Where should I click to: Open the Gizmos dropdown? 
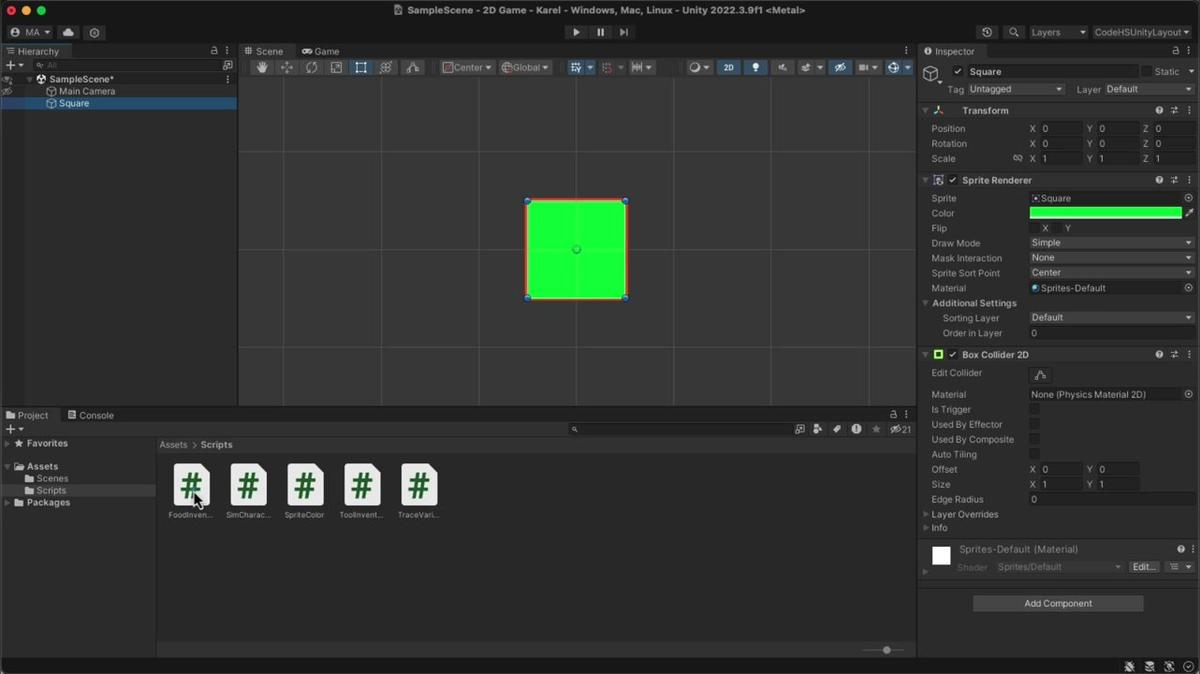point(907,67)
